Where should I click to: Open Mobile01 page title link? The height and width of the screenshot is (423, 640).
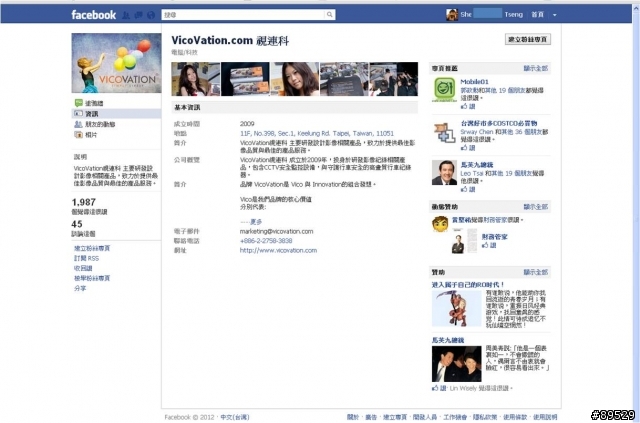tap(474, 82)
